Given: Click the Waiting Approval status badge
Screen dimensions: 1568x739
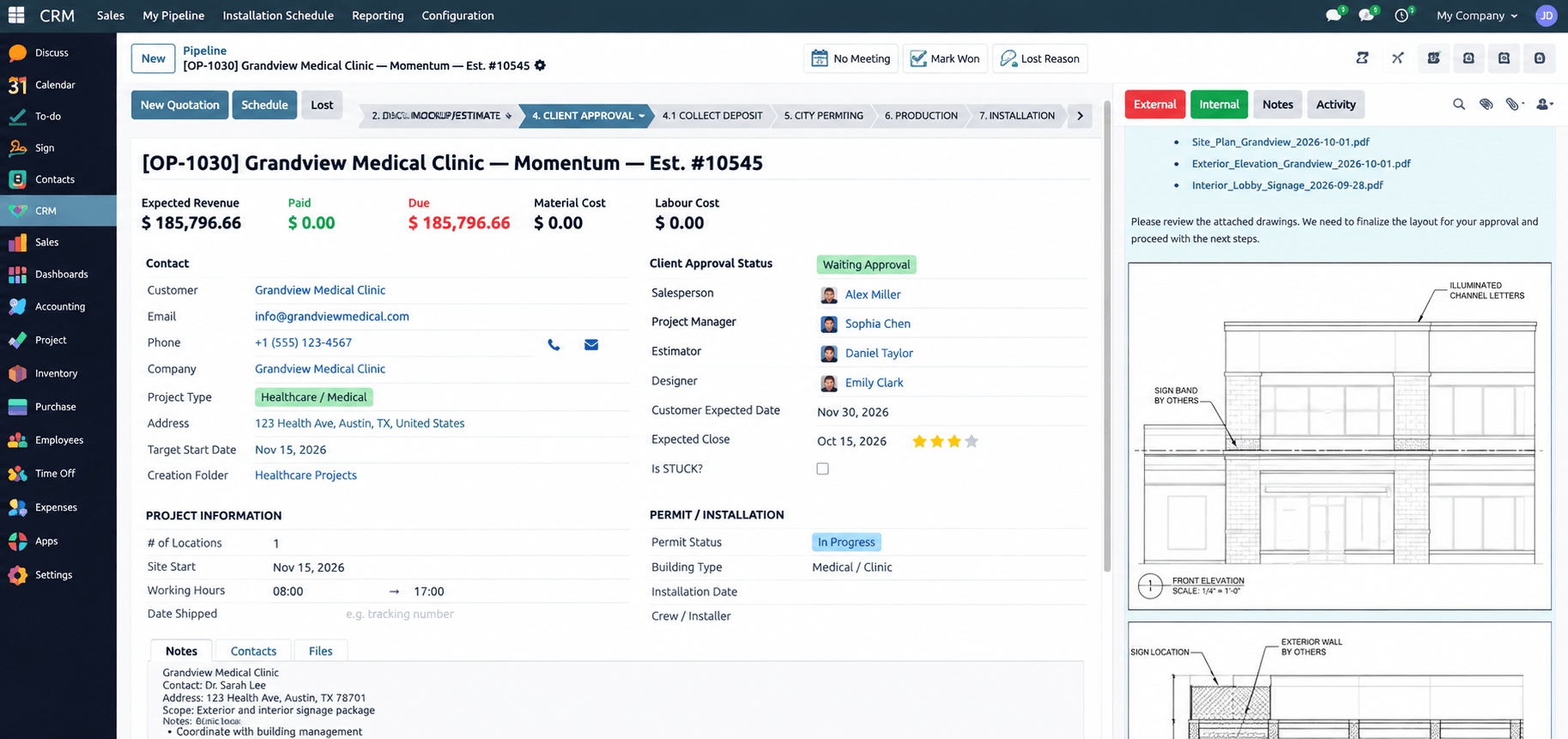Looking at the screenshot, I should pyautogui.click(x=866, y=264).
